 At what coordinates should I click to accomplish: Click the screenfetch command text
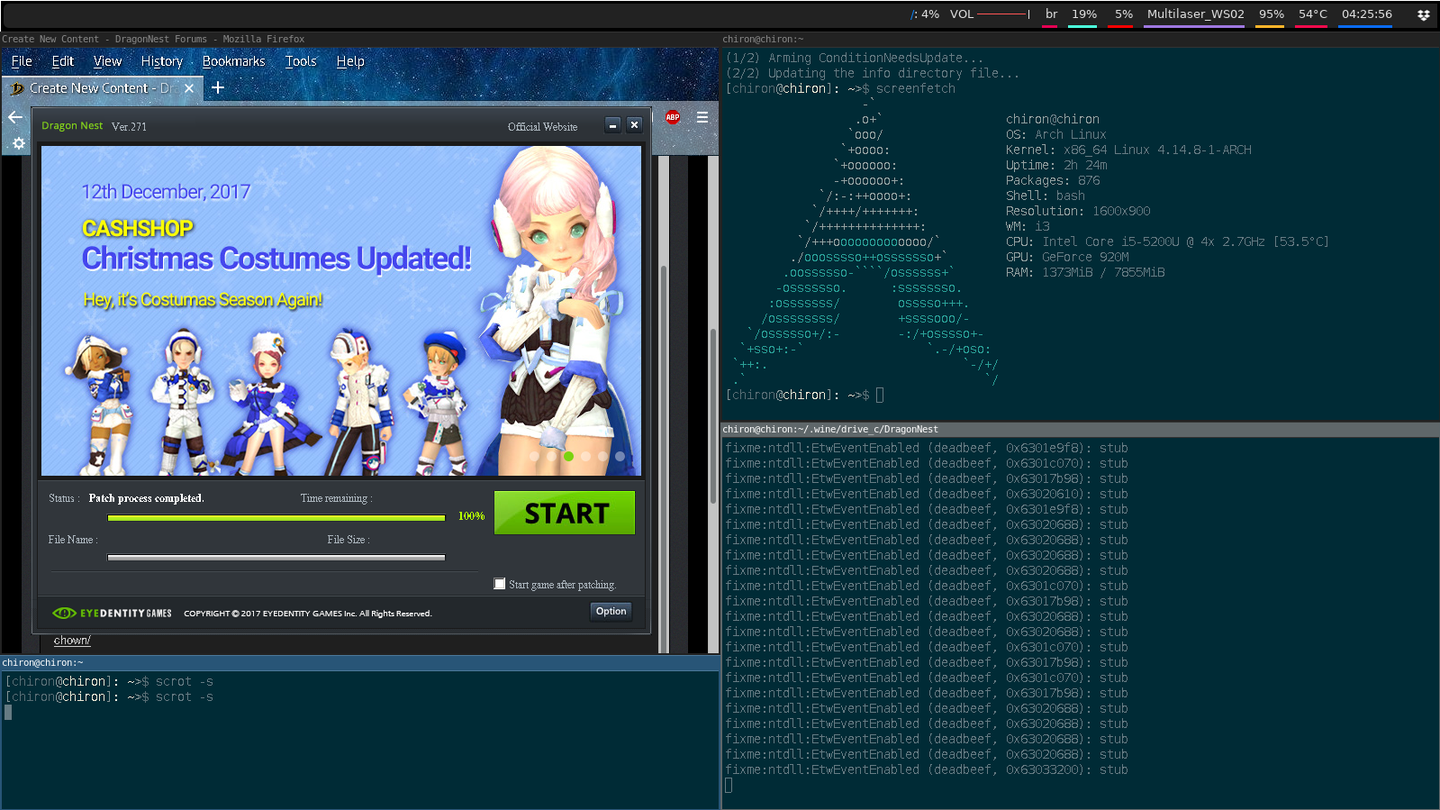tap(915, 88)
